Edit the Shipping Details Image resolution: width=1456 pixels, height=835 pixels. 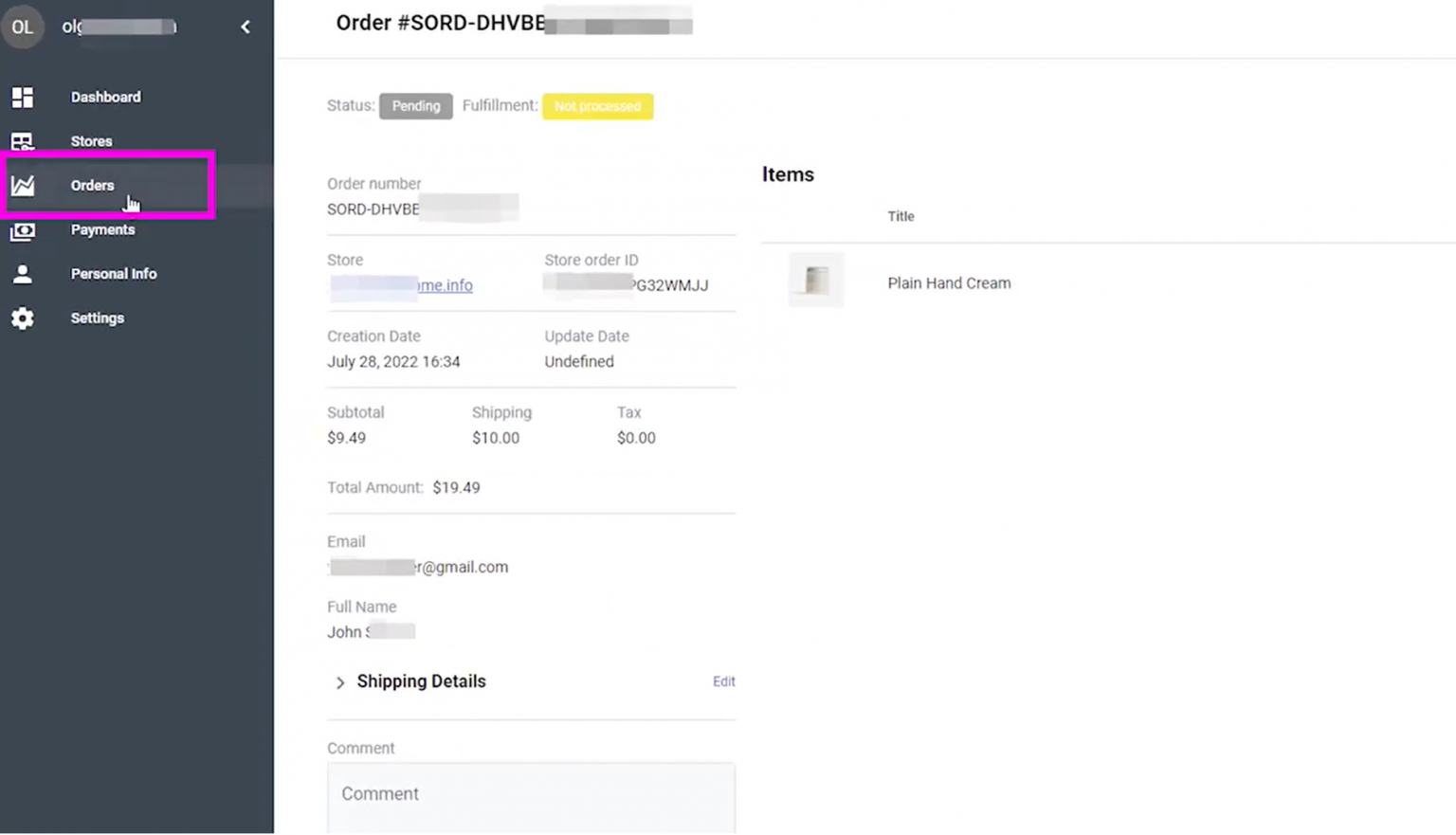click(723, 681)
